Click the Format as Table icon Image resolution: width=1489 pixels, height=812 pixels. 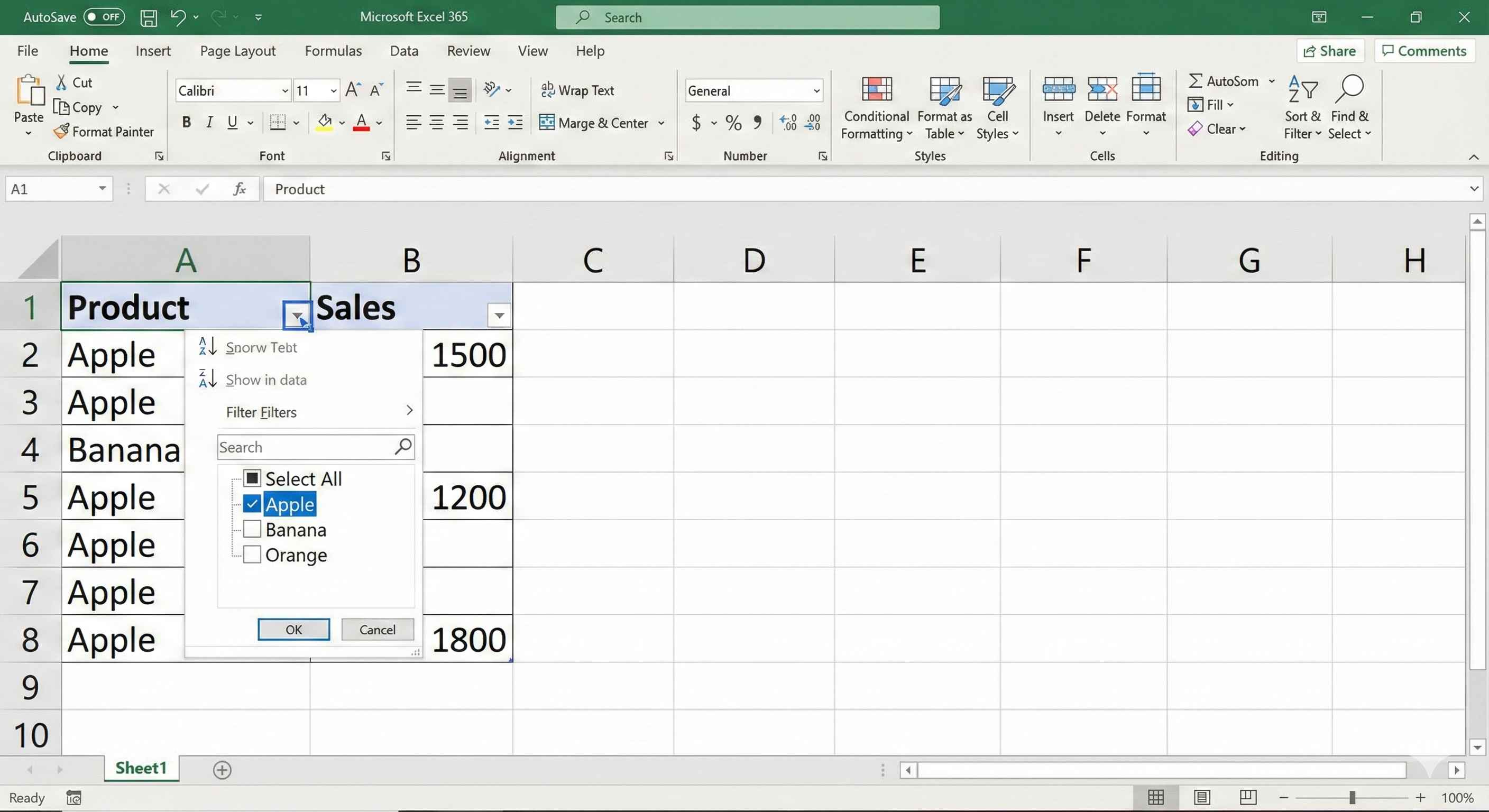click(x=944, y=90)
